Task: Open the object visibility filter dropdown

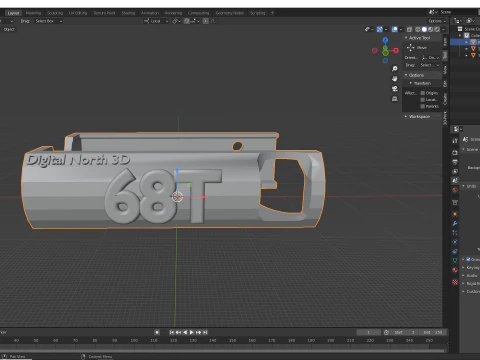Action: coord(369,29)
